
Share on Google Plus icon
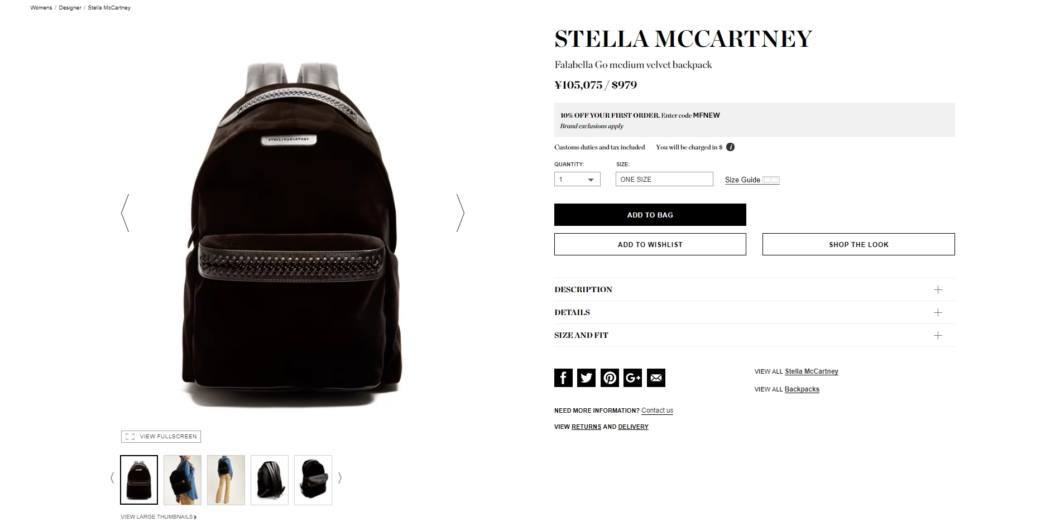[633, 378]
